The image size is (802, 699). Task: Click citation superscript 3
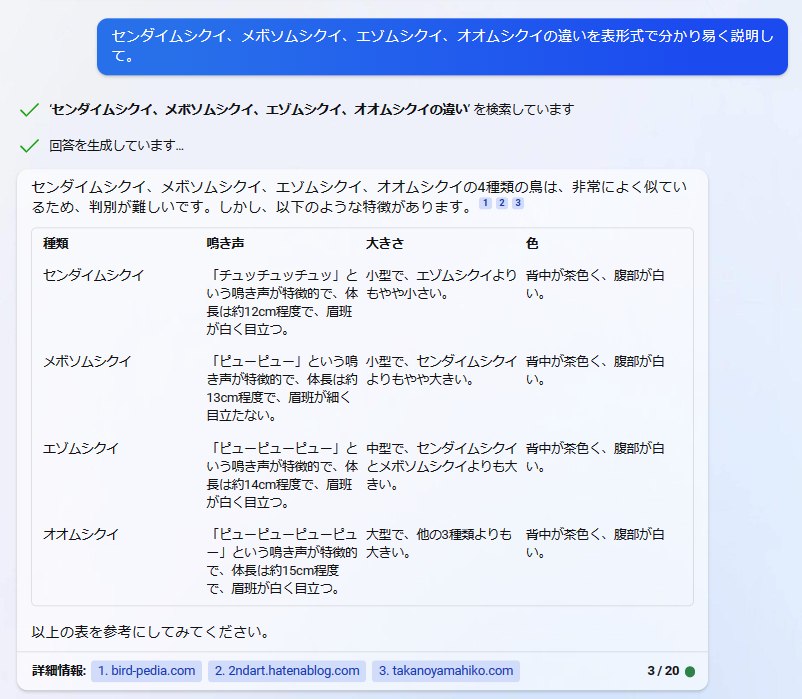click(x=518, y=203)
